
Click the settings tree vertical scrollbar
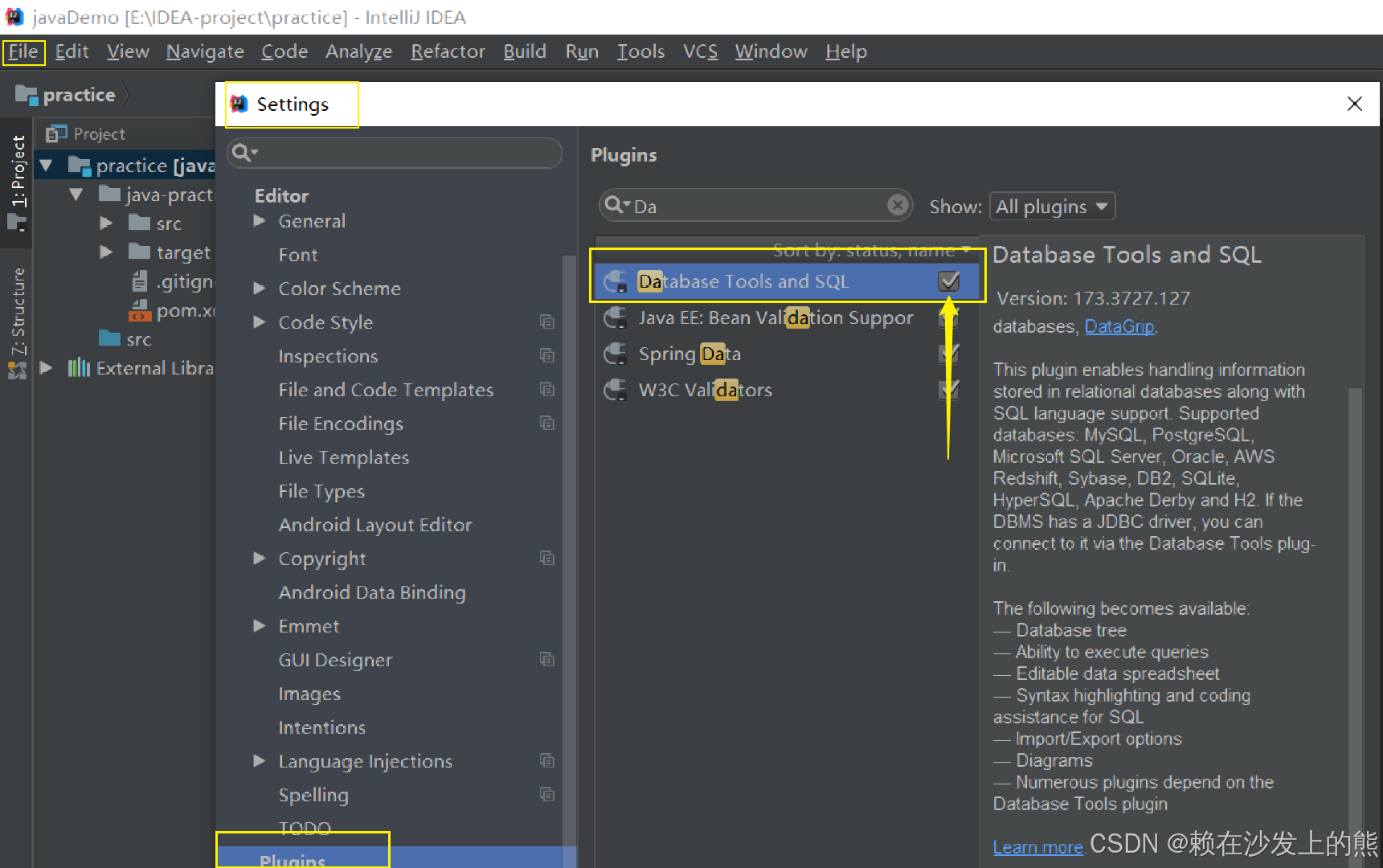click(569, 561)
